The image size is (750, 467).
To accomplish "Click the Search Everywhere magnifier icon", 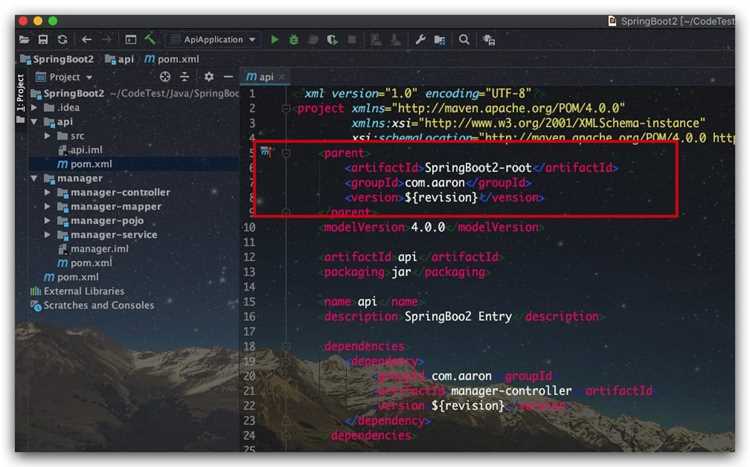I will click(x=464, y=40).
